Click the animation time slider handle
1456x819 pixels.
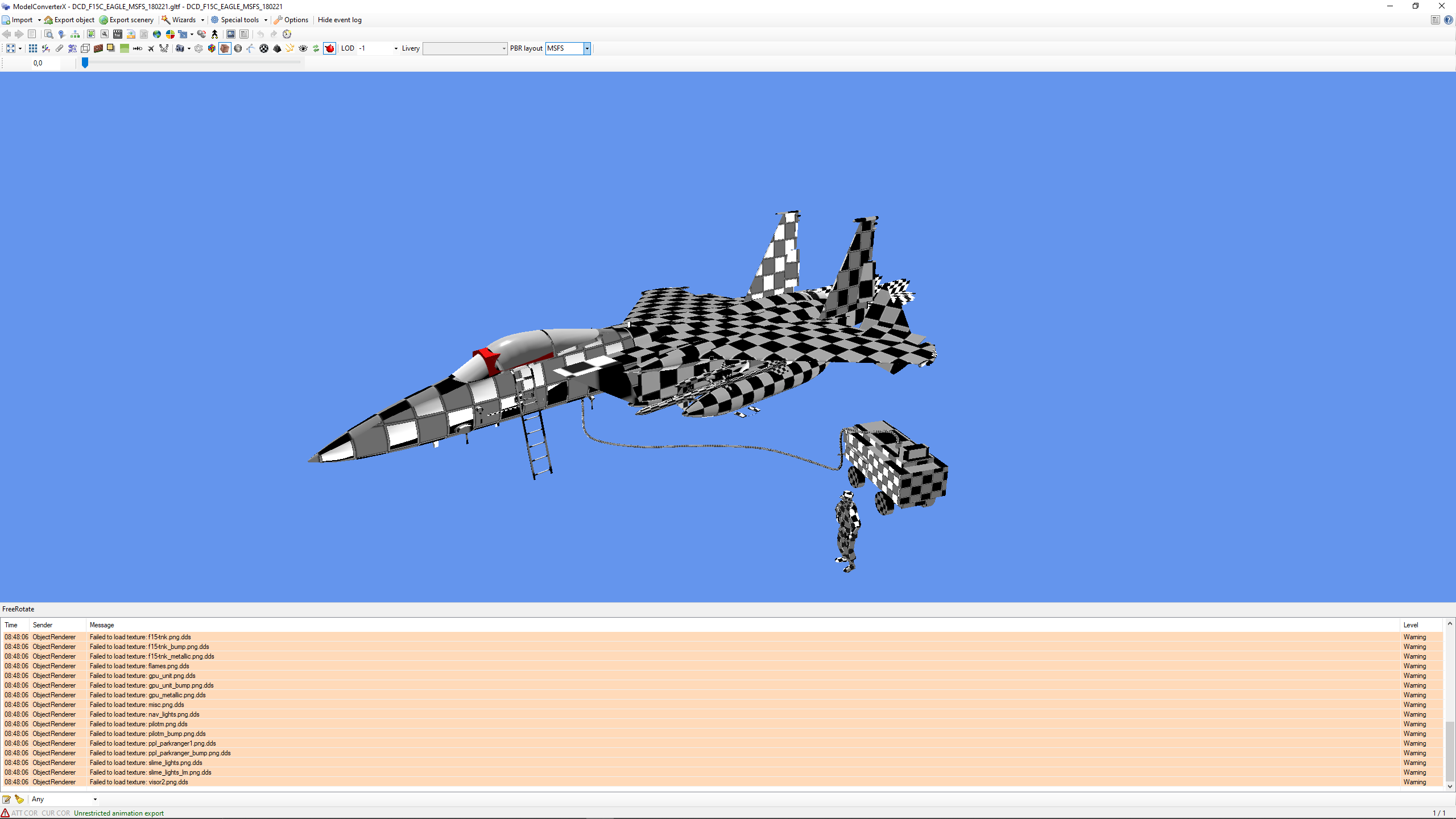point(85,63)
